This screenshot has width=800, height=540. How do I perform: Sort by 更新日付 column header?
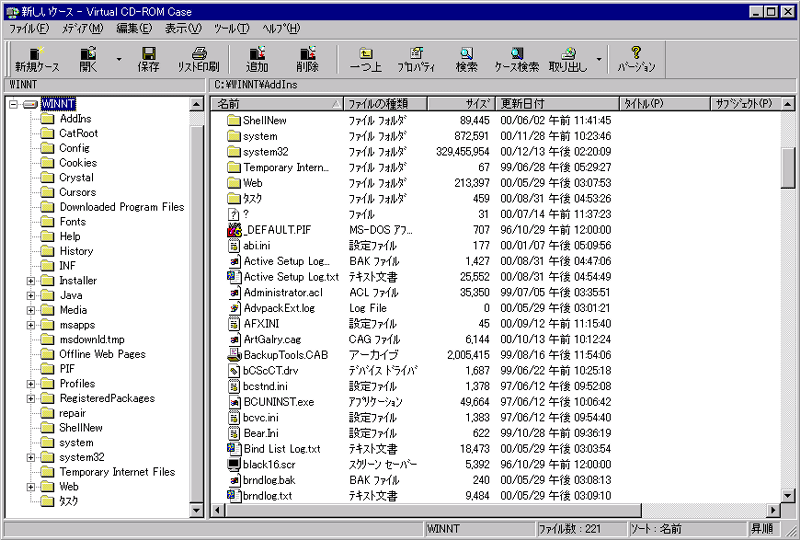point(557,104)
